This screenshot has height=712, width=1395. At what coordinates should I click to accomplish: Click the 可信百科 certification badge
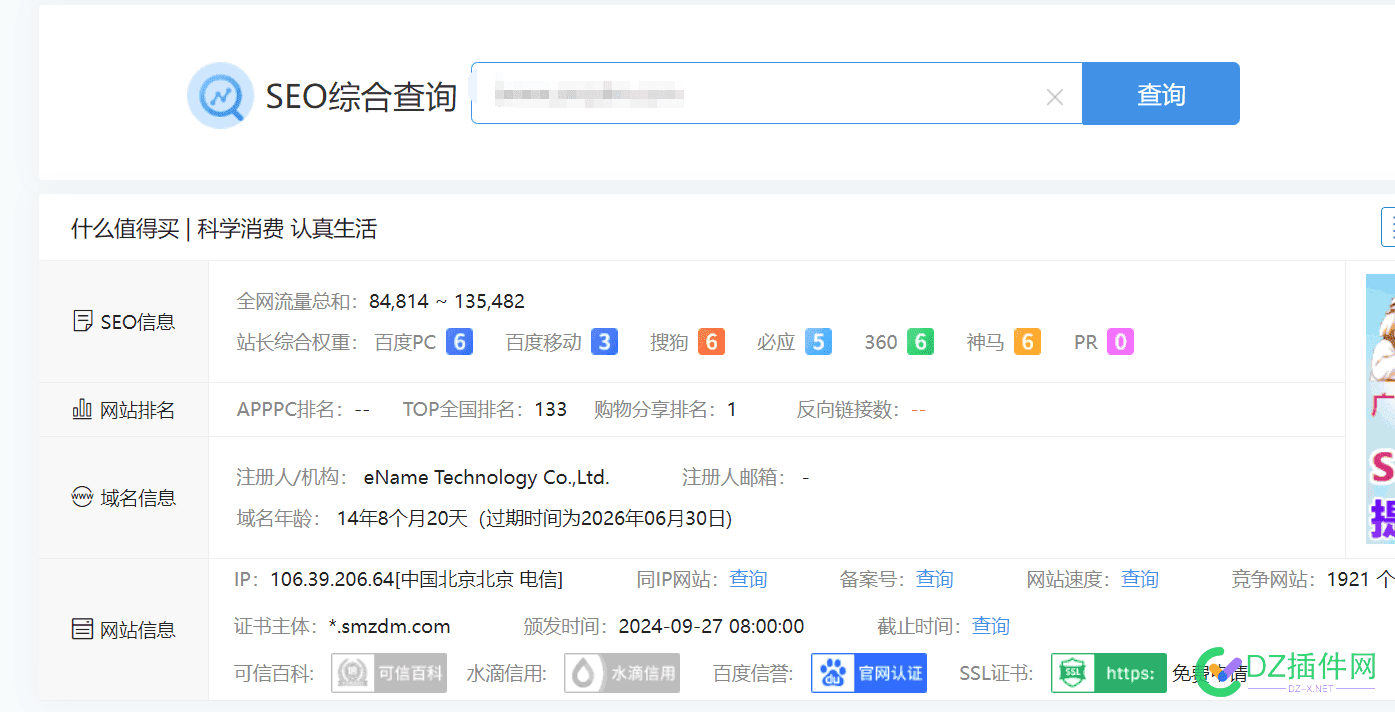coord(389,673)
